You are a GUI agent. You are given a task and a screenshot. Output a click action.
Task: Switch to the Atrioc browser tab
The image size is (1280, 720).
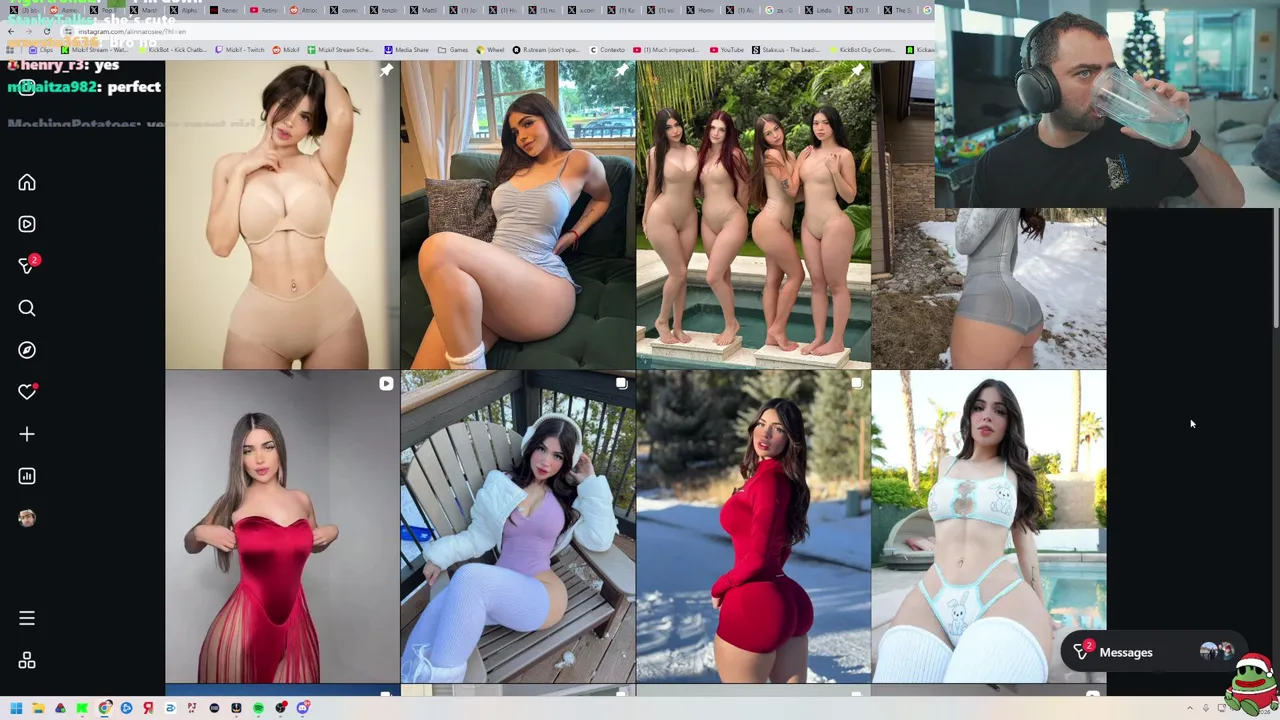[305, 10]
